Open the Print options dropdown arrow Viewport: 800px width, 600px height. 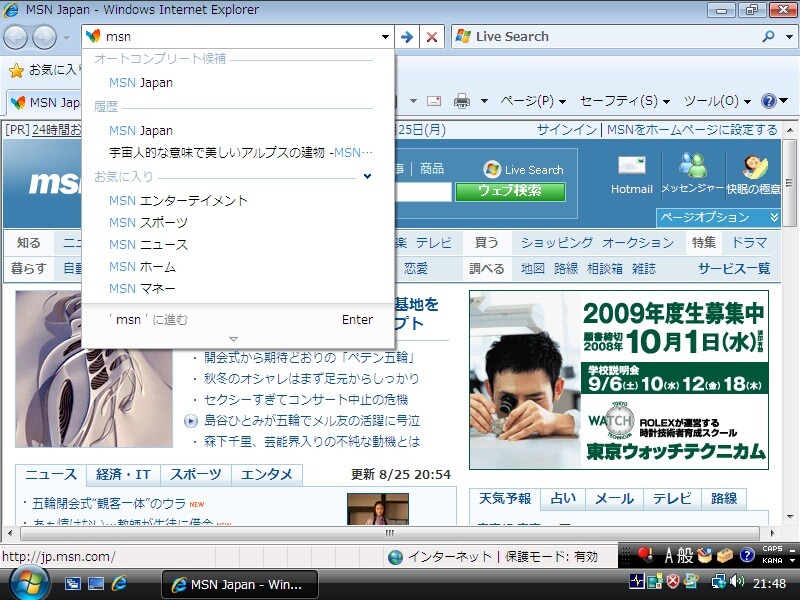point(484,101)
